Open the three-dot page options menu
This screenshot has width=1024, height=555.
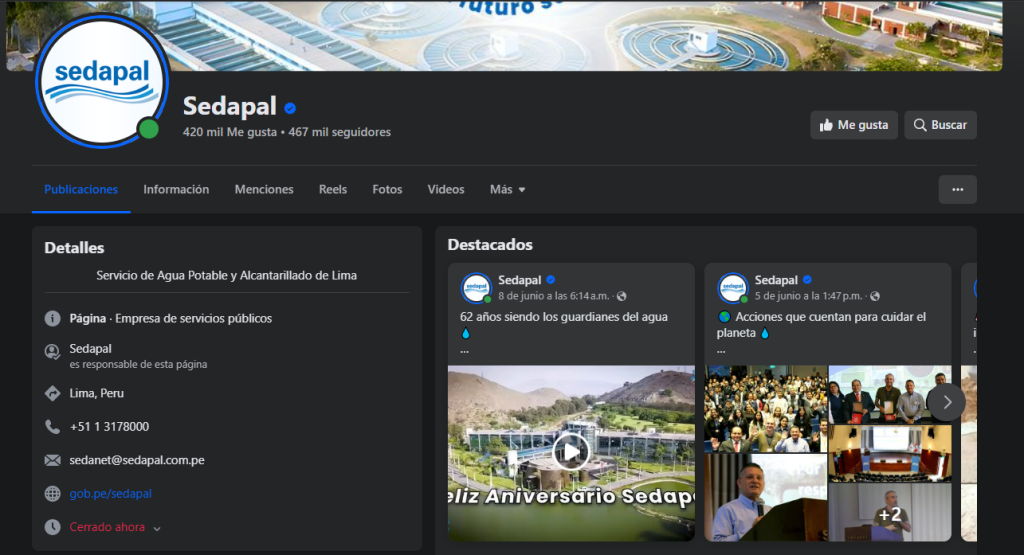[957, 189]
